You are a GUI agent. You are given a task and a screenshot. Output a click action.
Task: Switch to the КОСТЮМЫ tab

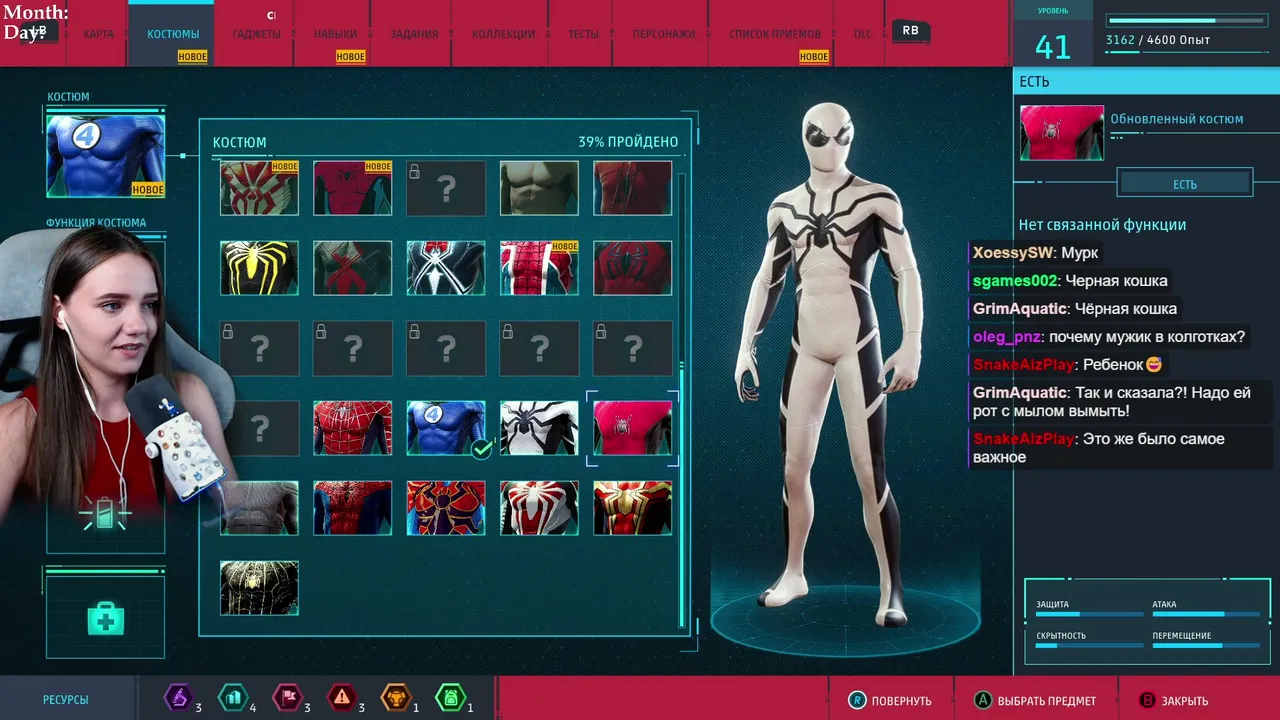pyautogui.click(x=173, y=34)
